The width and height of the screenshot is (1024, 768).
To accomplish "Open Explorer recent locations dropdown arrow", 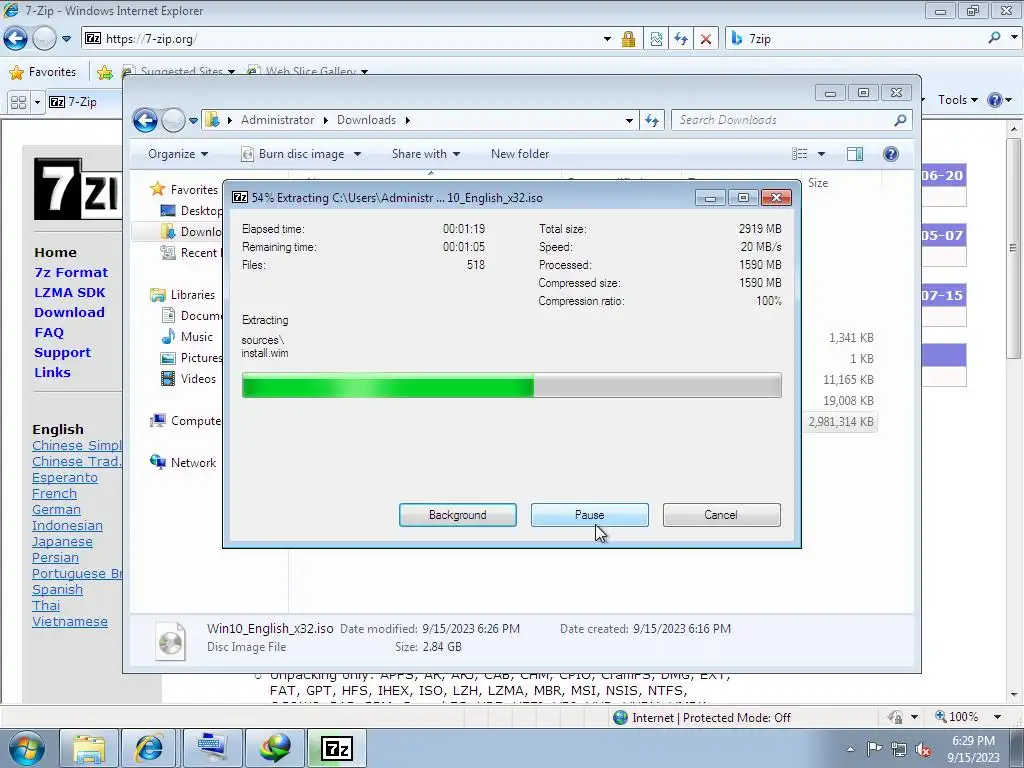I will tap(193, 121).
